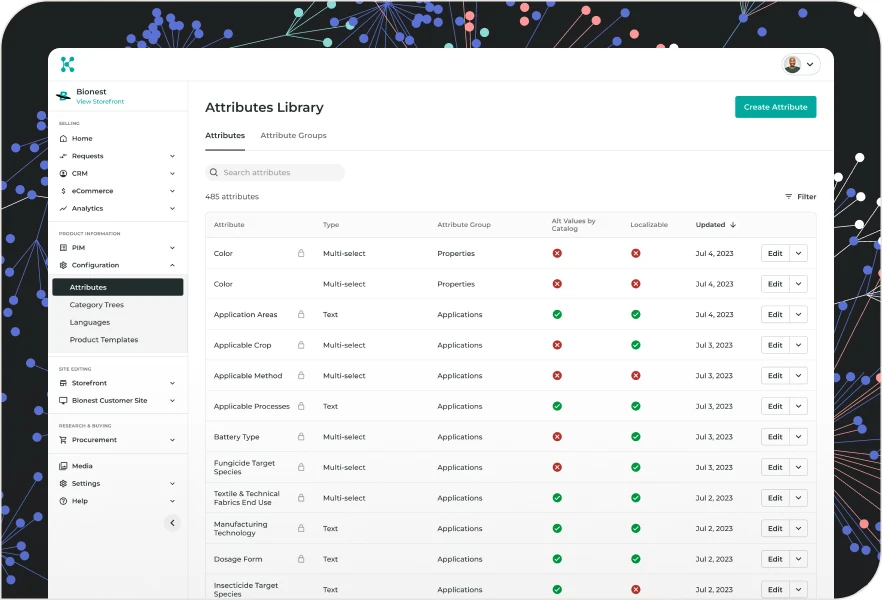The height and width of the screenshot is (600, 882).
Task: Click the eCommerce dollar icon
Action: point(64,191)
